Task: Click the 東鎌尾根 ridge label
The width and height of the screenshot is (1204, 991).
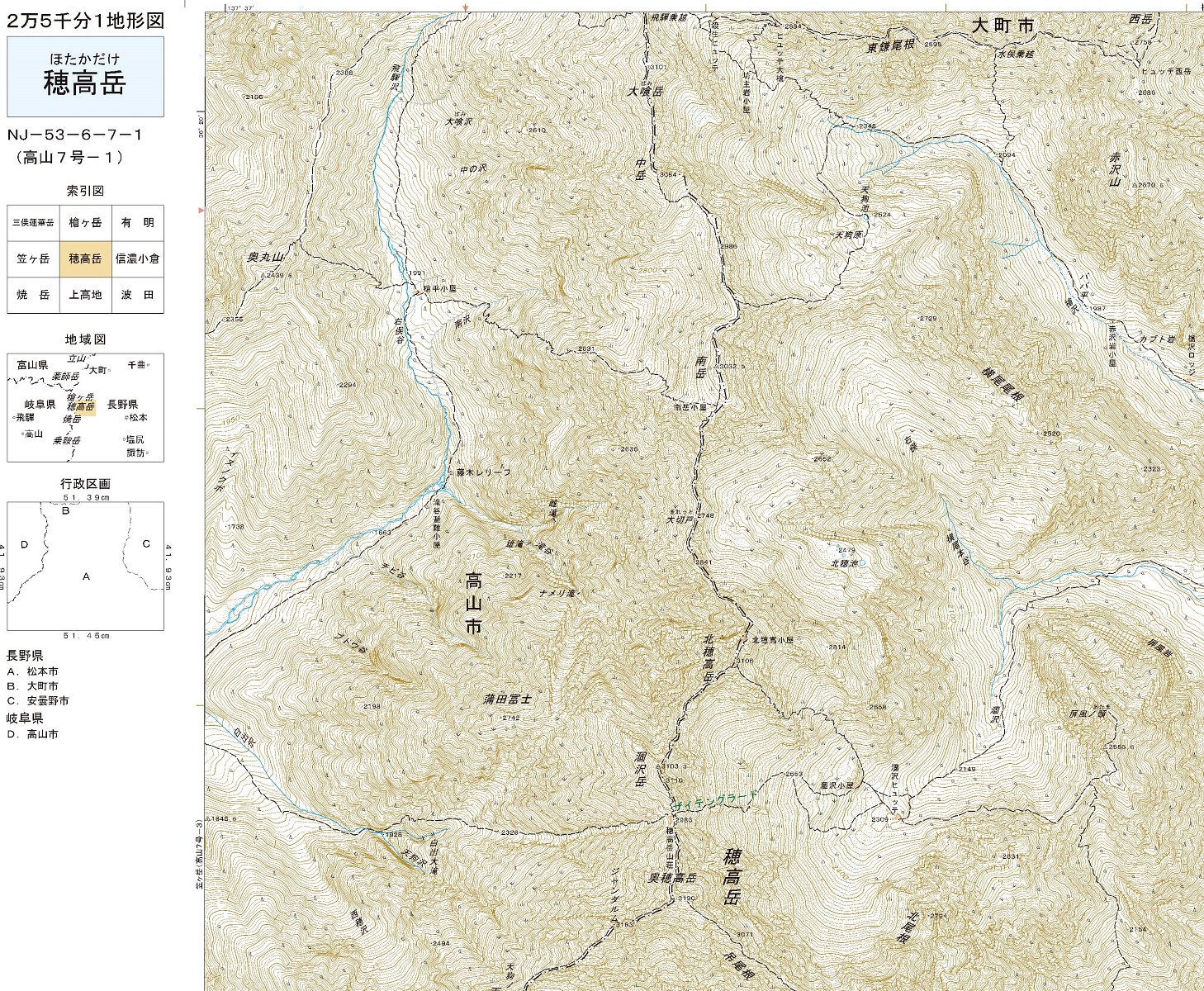Action: click(890, 46)
